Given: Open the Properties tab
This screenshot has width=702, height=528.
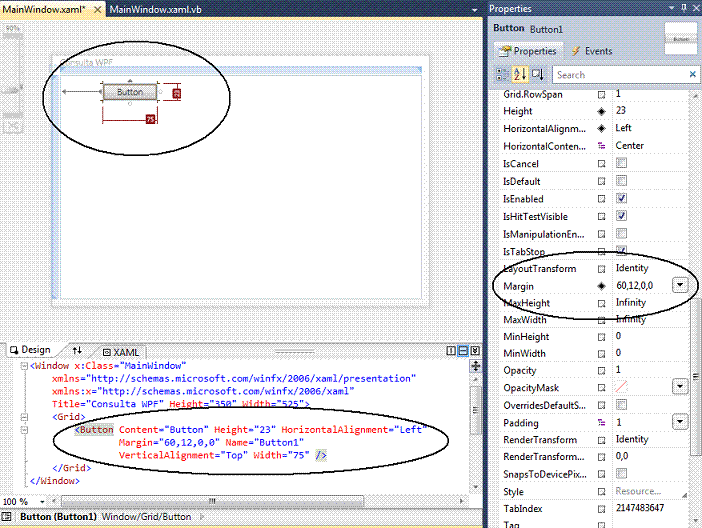Looking at the screenshot, I should (x=528, y=51).
